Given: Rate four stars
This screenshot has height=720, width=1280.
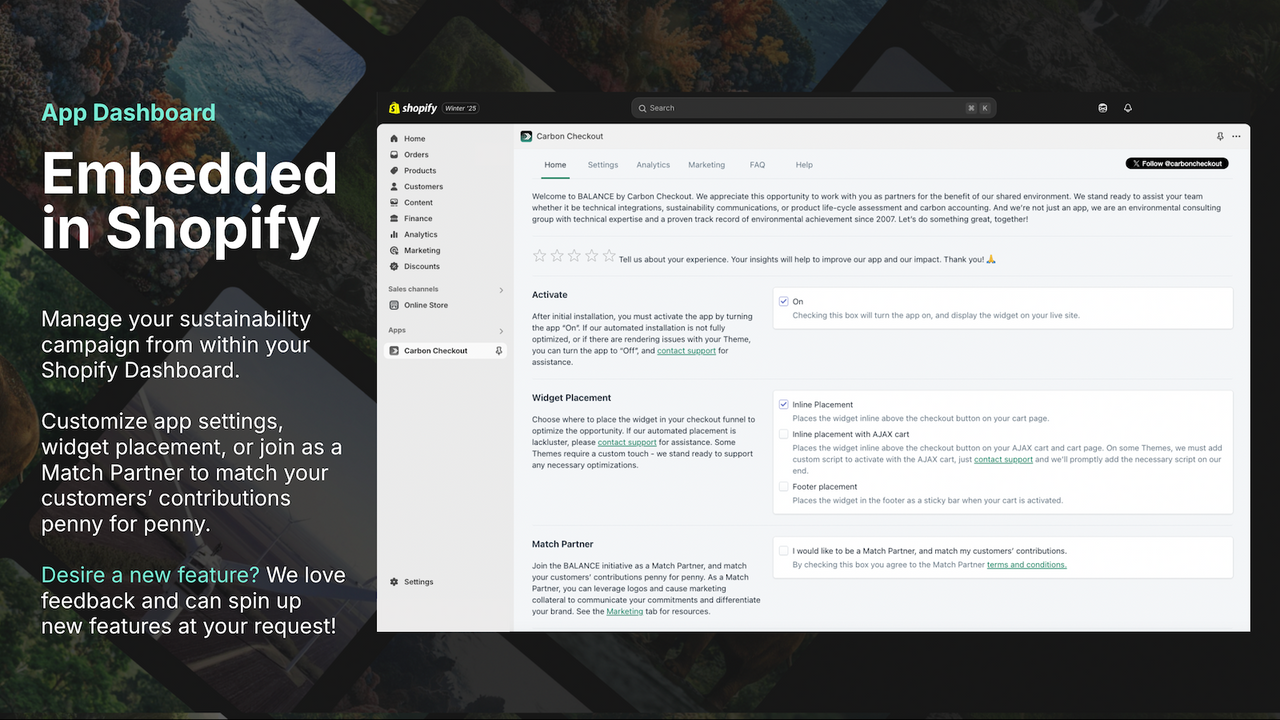Looking at the screenshot, I should point(591,256).
